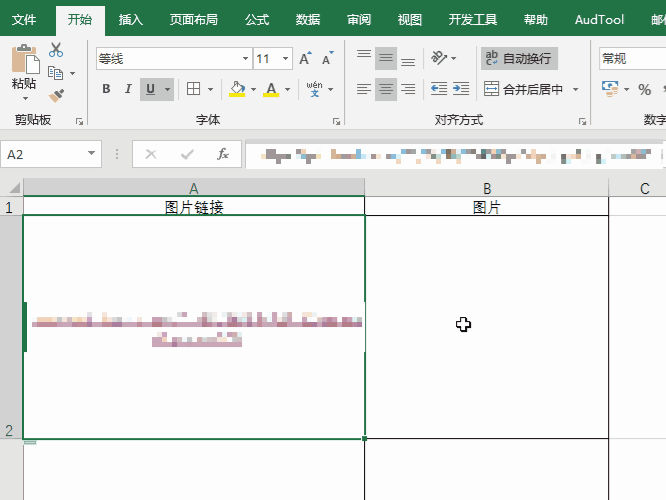Image resolution: width=666 pixels, height=500 pixels.
Task: Cancel formula entry X button
Action: coord(151,154)
